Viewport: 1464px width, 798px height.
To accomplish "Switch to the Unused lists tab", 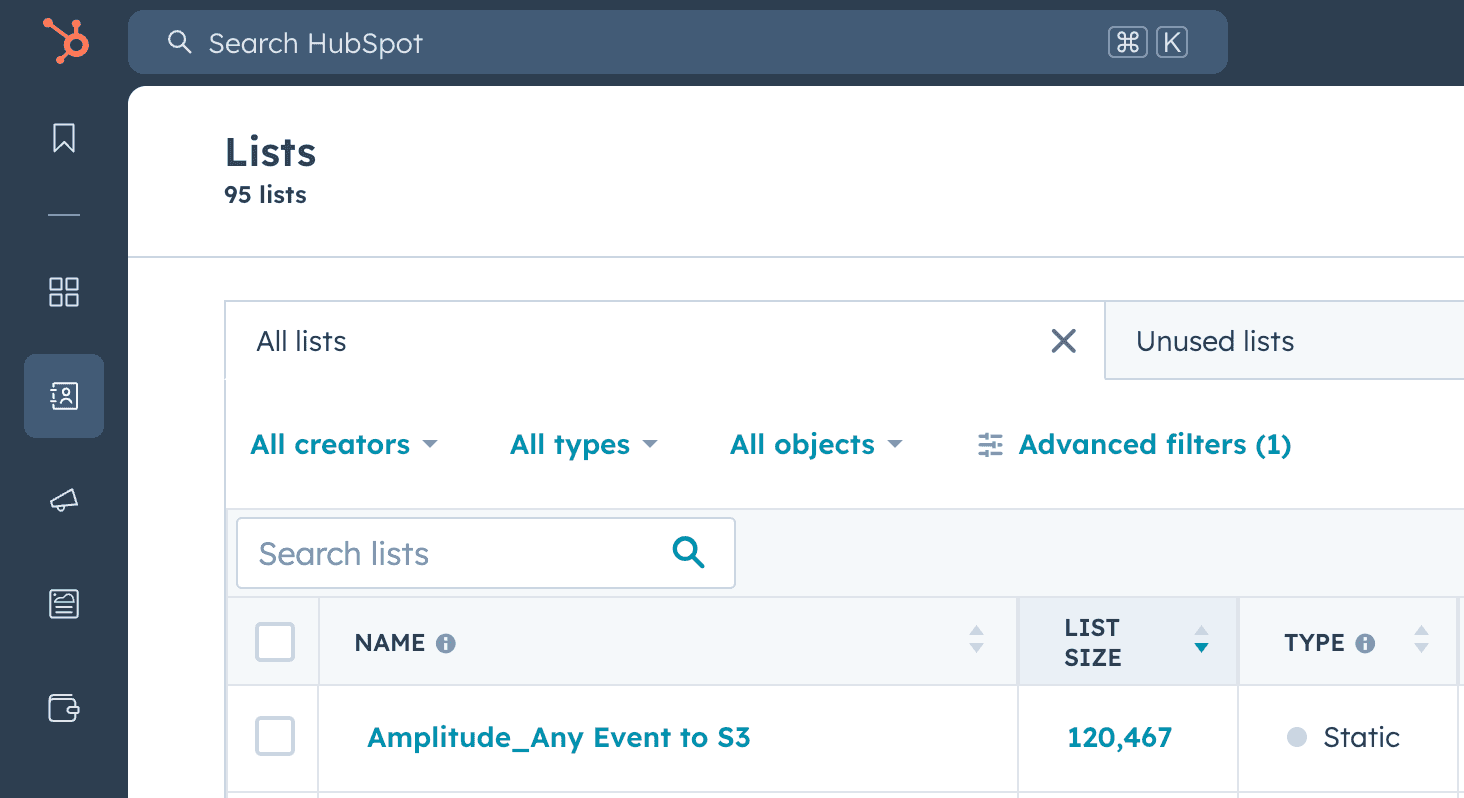I will click(x=1214, y=341).
